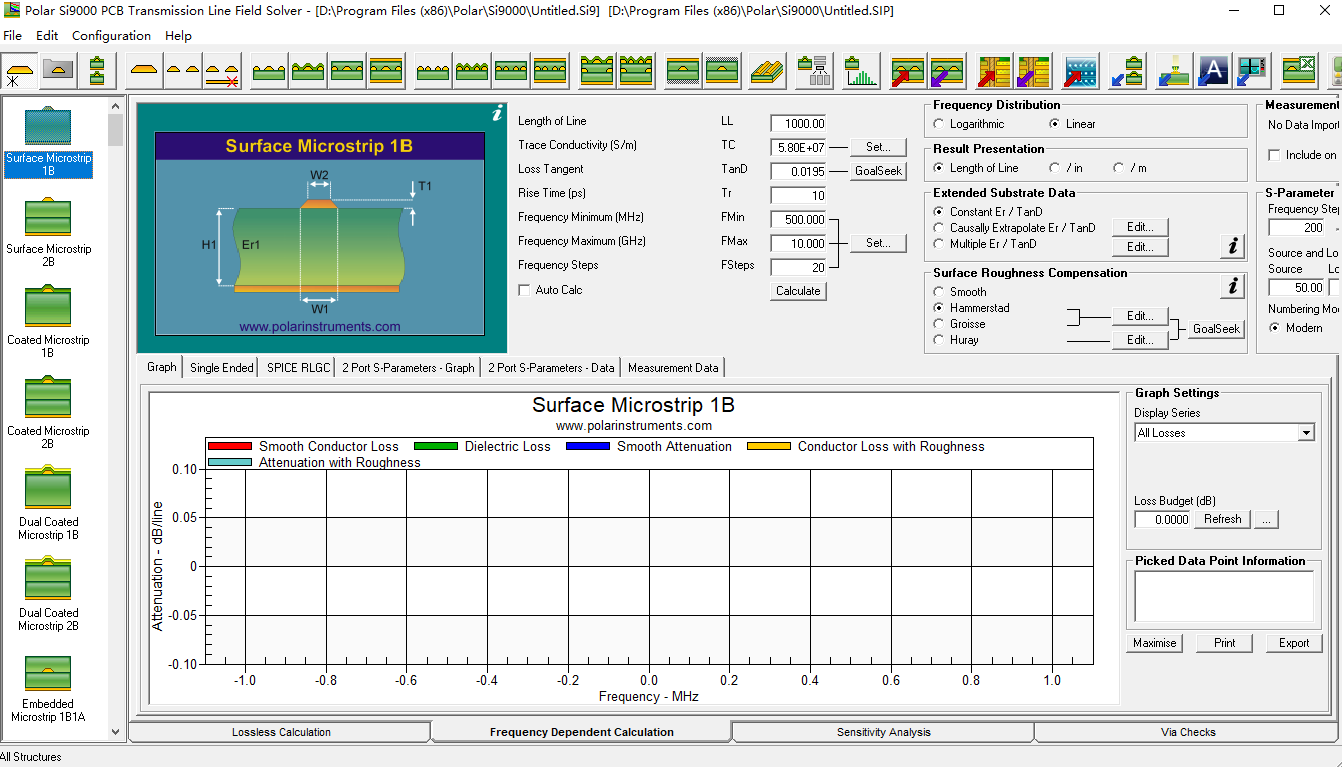Click the differential pair with red X icon
Image resolution: width=1342 pixels, height=767 pixels.
(222, 72)
